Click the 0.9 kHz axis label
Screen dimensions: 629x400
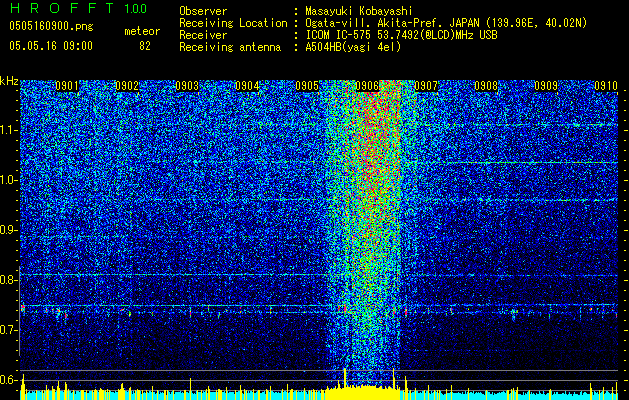click(x=7, y=230)
